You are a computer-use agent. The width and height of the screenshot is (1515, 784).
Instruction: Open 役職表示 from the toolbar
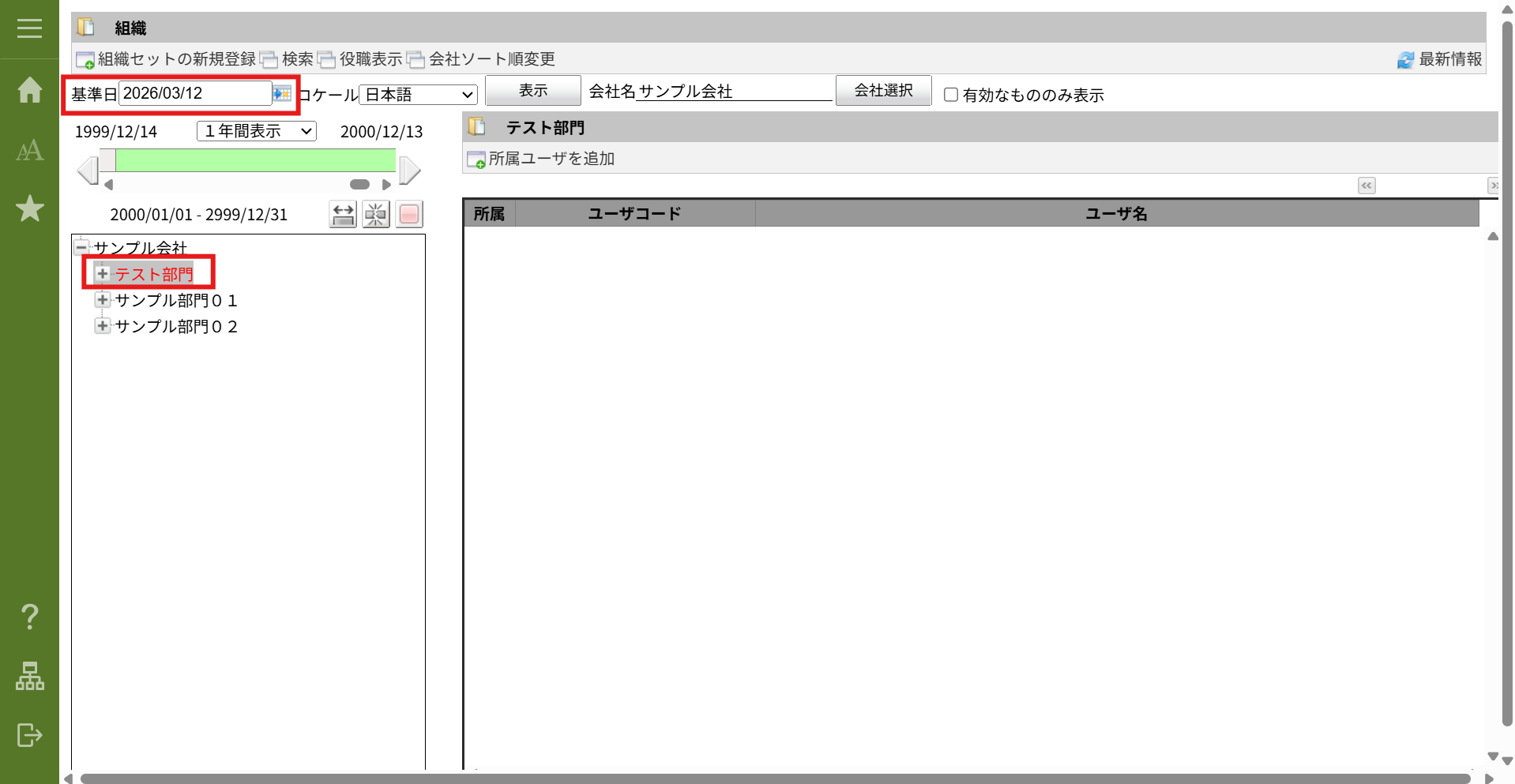click(361, 59)
